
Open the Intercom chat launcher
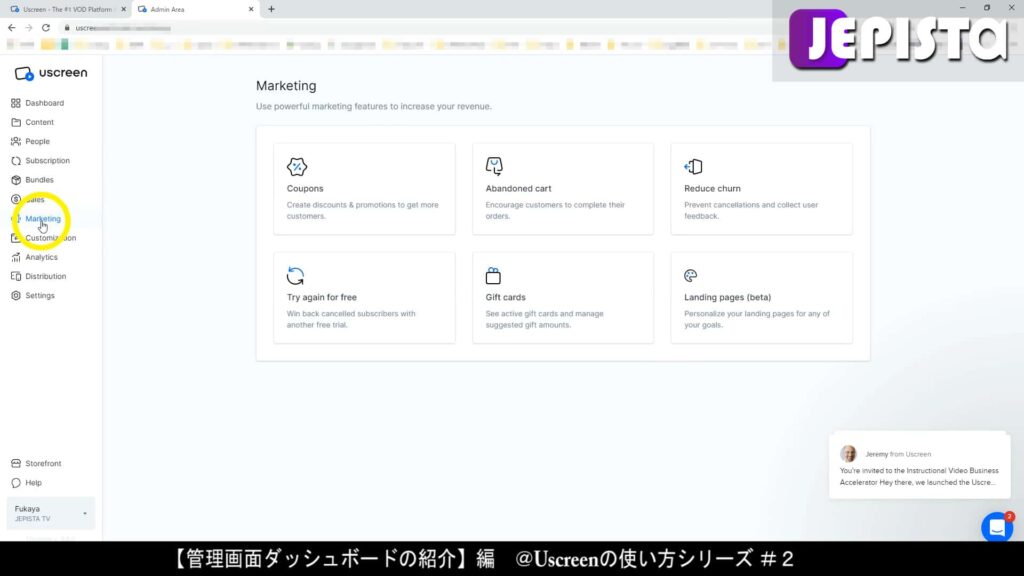997,527
